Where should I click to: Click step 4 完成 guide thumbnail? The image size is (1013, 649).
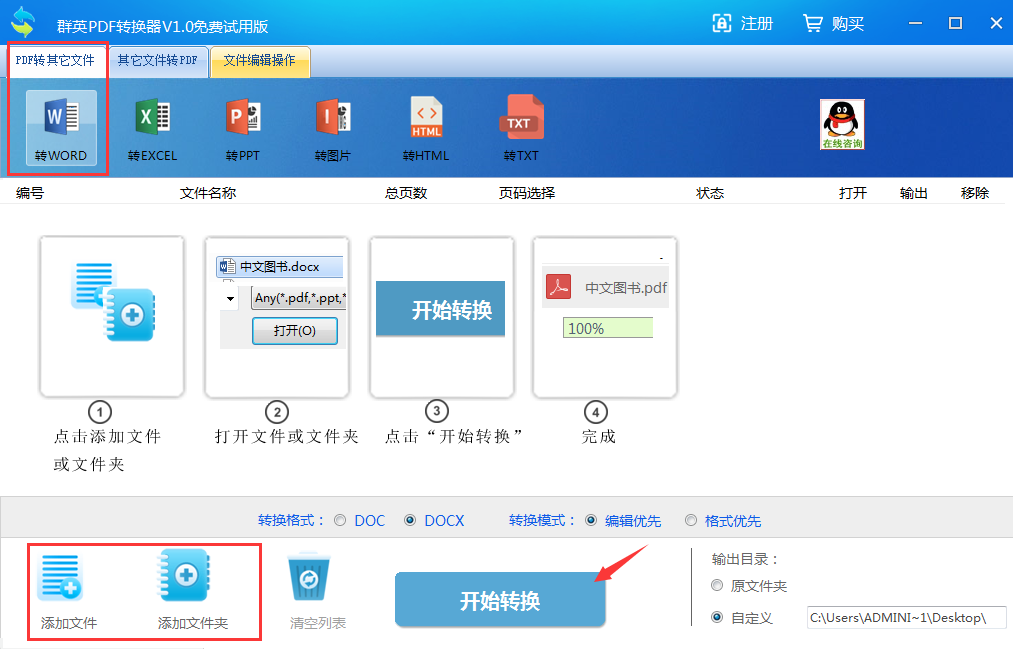click(605, 316)
